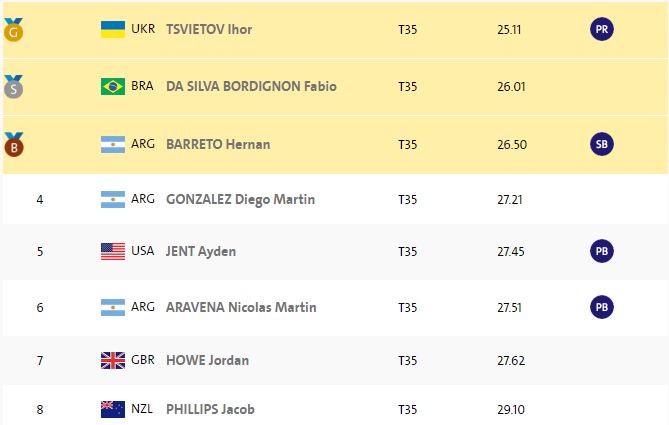Click the Great Britain flag icon
The image size is (669, 425).
pyautogui.click(x=113, y=360)
